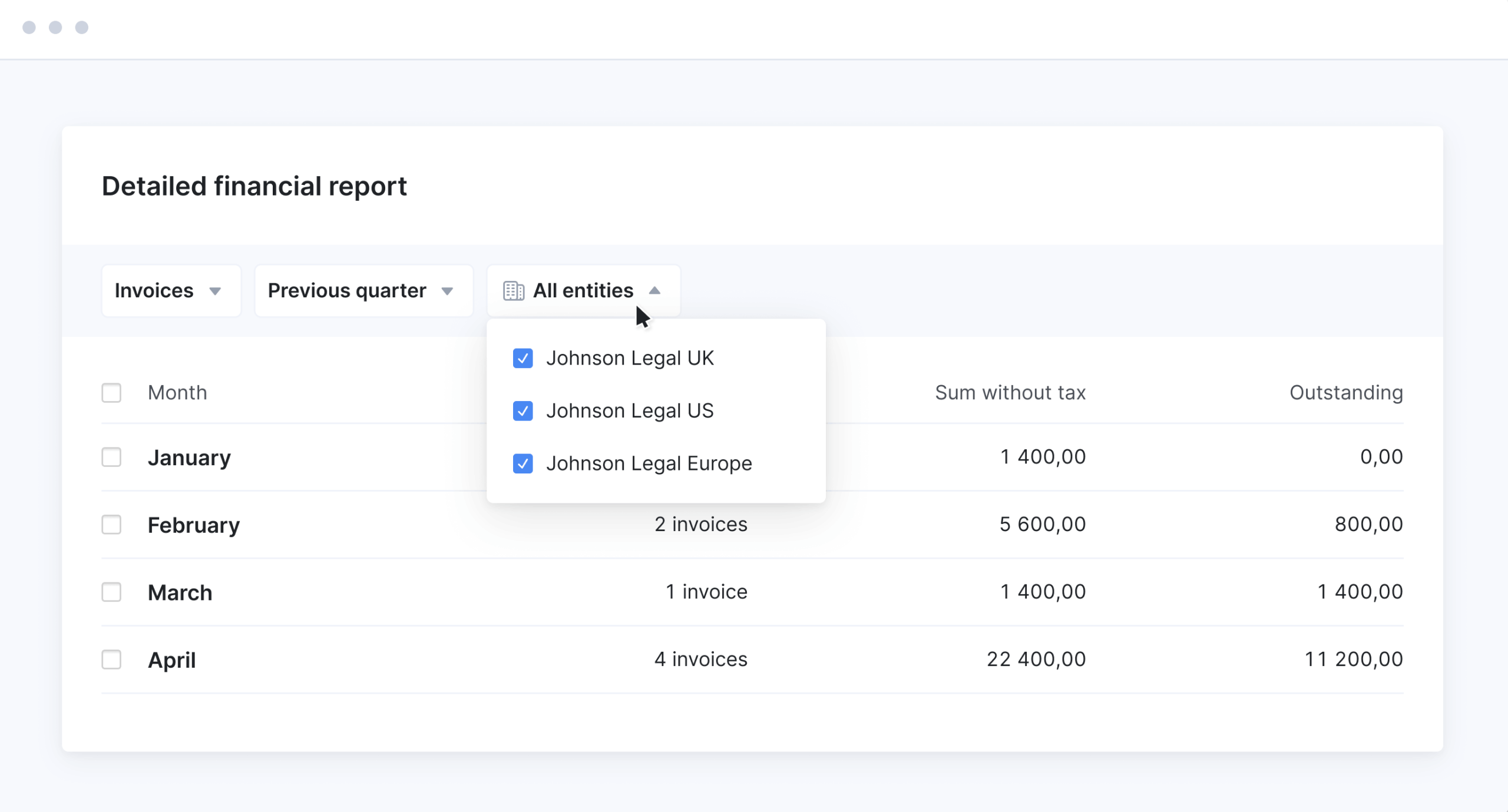Toggle the select-all Month header checkbox

coord(111,393)
